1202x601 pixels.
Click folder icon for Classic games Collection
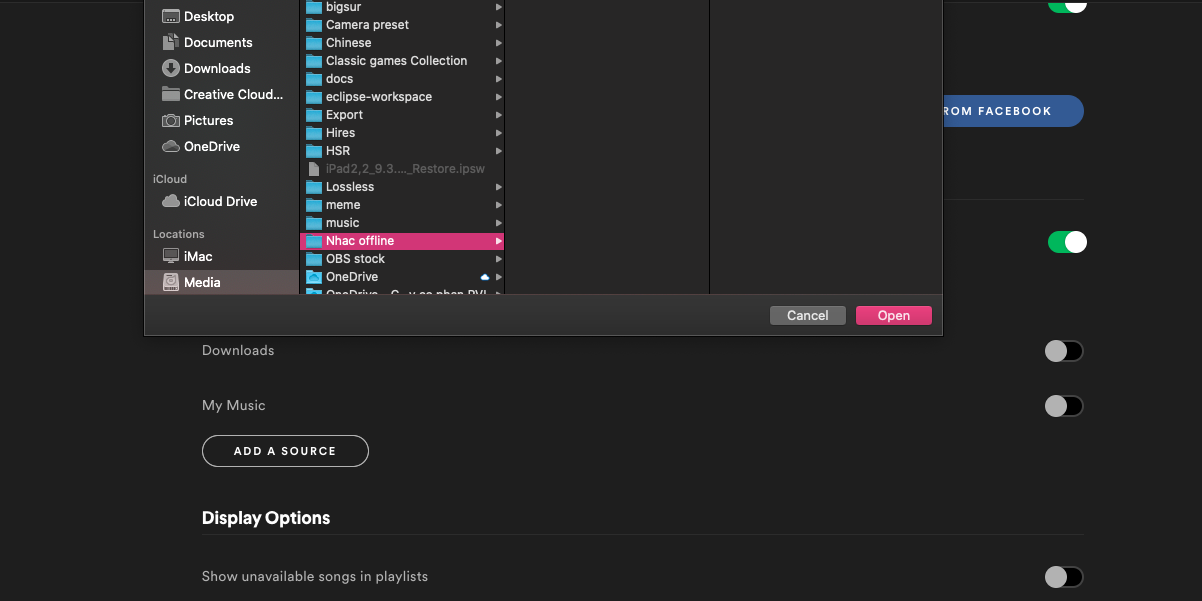pos(314,61)
